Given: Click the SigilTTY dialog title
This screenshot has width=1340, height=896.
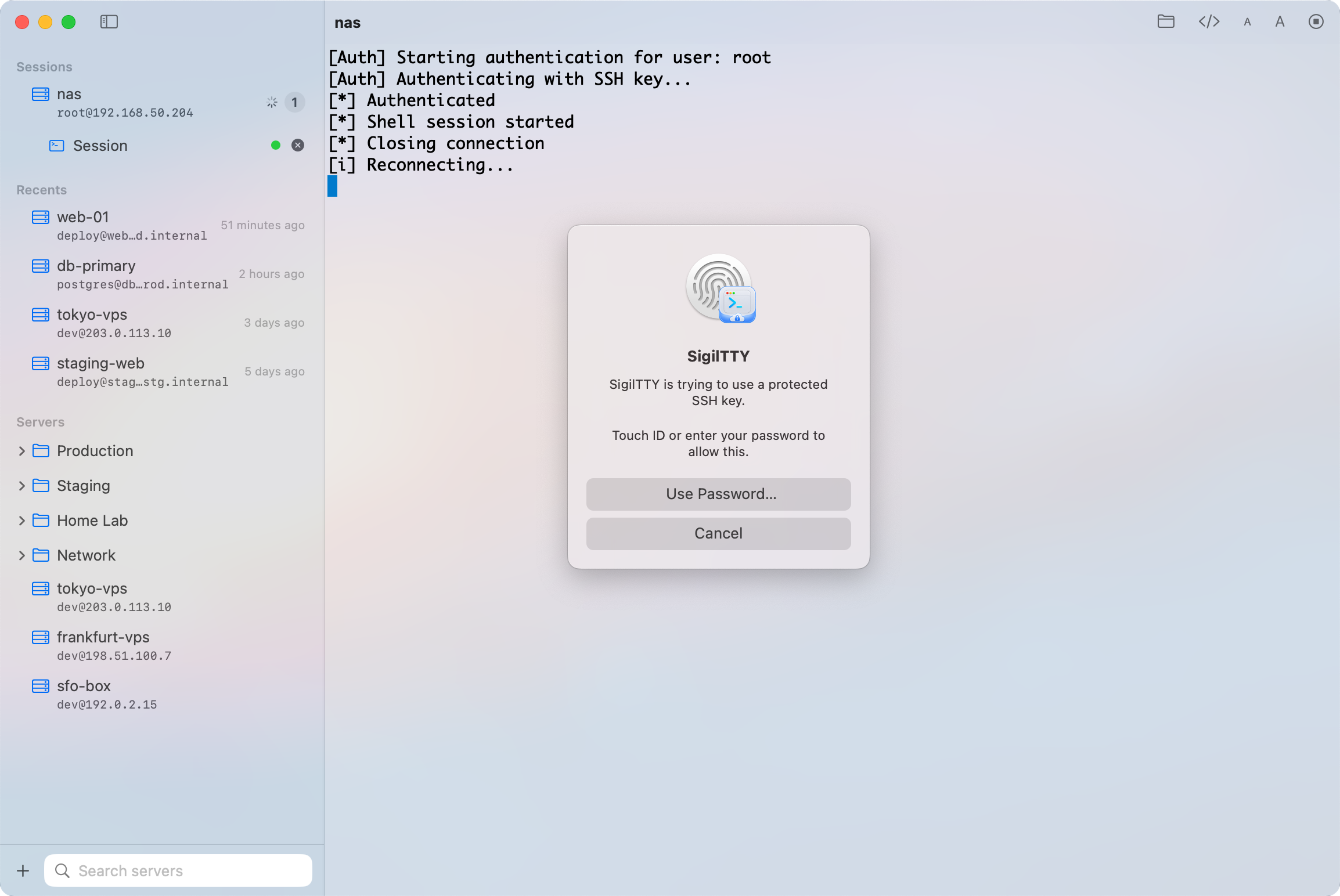Looking at the screenshot, I should pyautogui.click(x=719, y=356).
